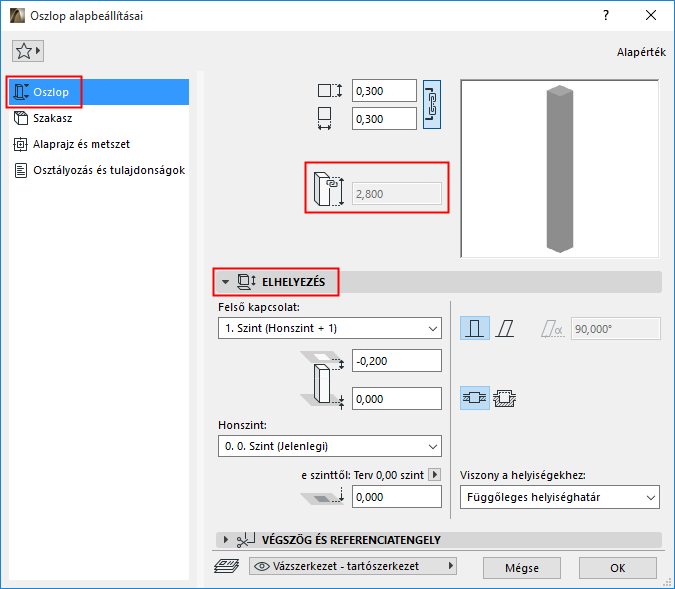This screenshot has height=589, width=675.
Task: Click the Alapérték label
Action: (x=641, y=52)
